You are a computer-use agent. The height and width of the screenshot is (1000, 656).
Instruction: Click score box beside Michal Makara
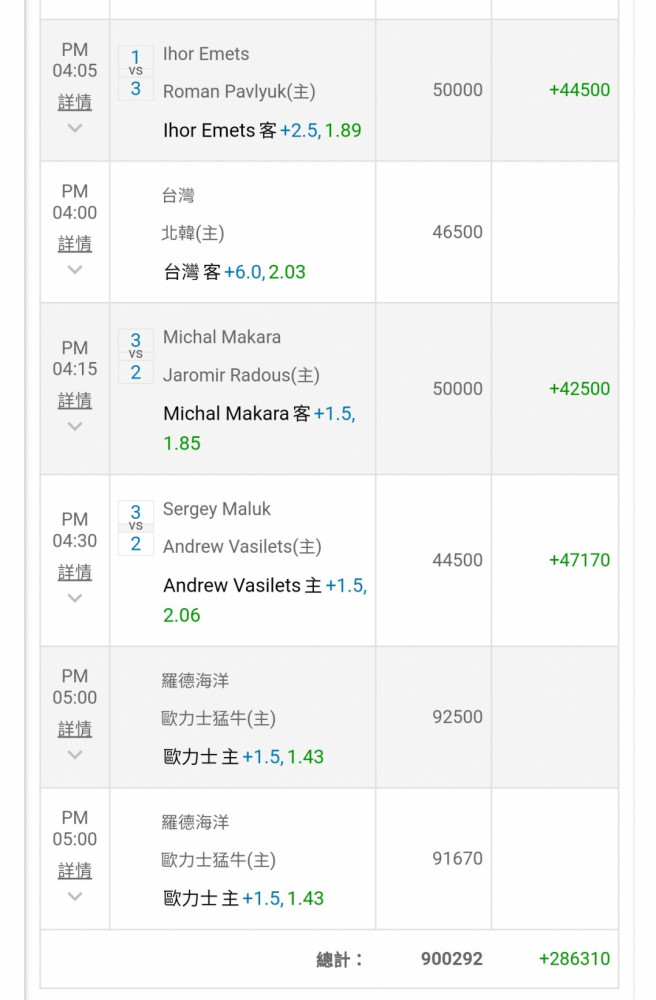(x=136, y=356)
